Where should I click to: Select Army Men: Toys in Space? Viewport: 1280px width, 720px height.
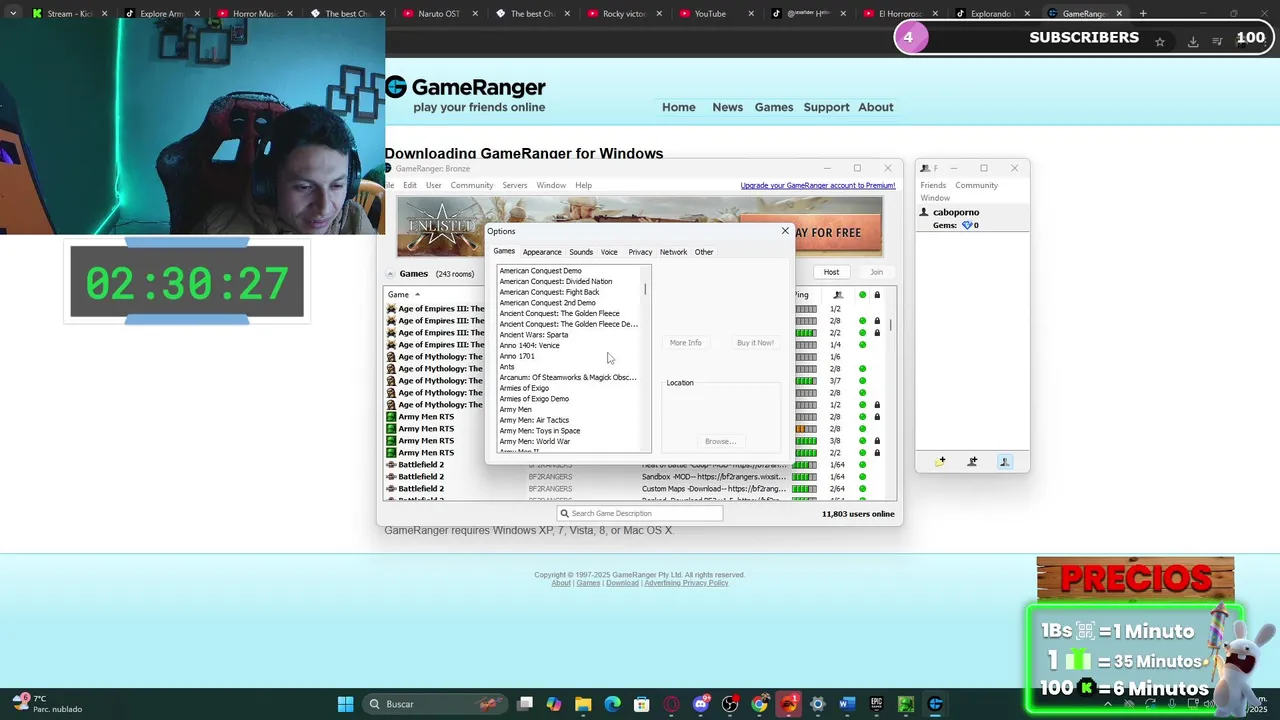[540, 431]
